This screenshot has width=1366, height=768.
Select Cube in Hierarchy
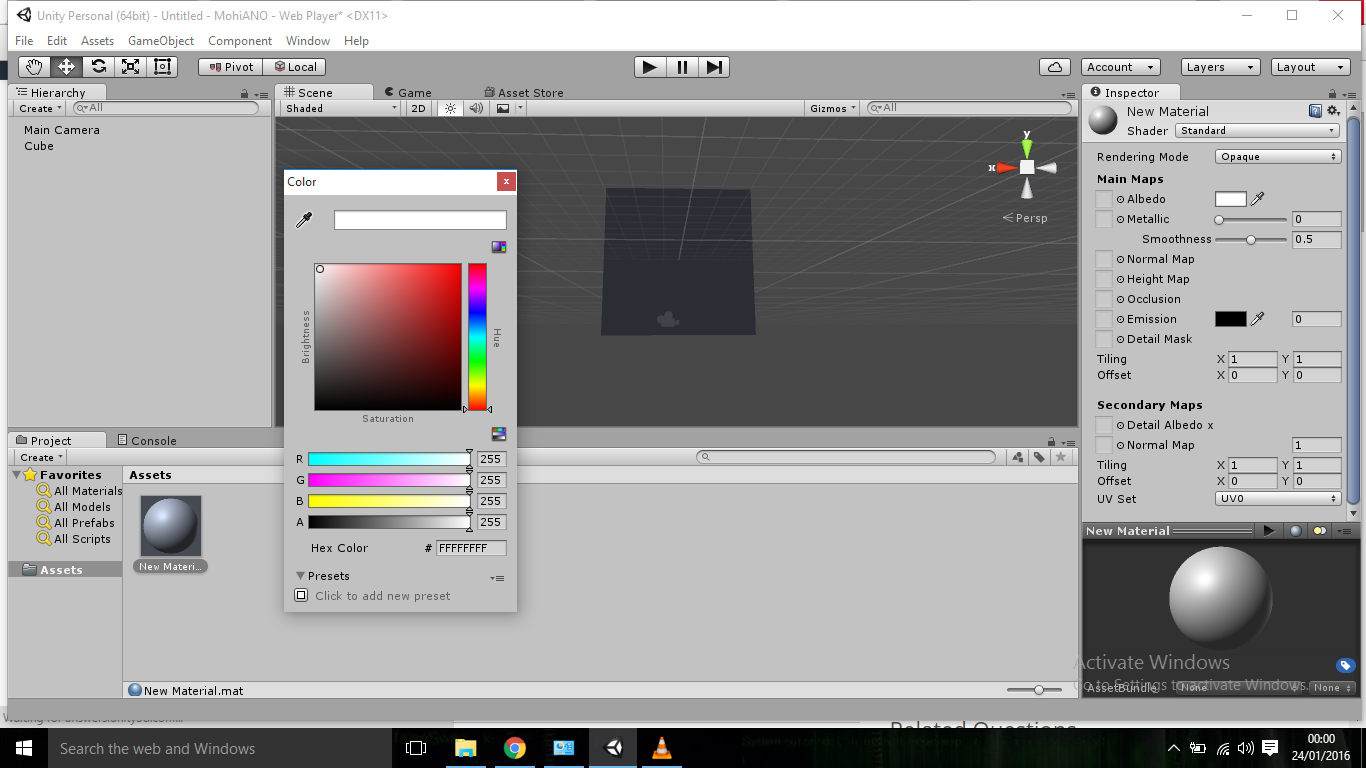point(39,146)
